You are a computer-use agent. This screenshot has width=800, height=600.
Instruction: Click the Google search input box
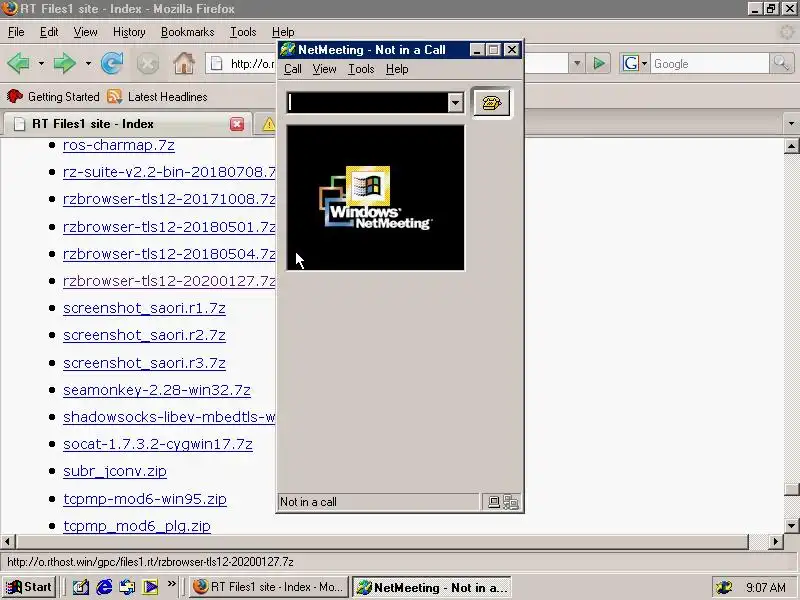(709, 64)
